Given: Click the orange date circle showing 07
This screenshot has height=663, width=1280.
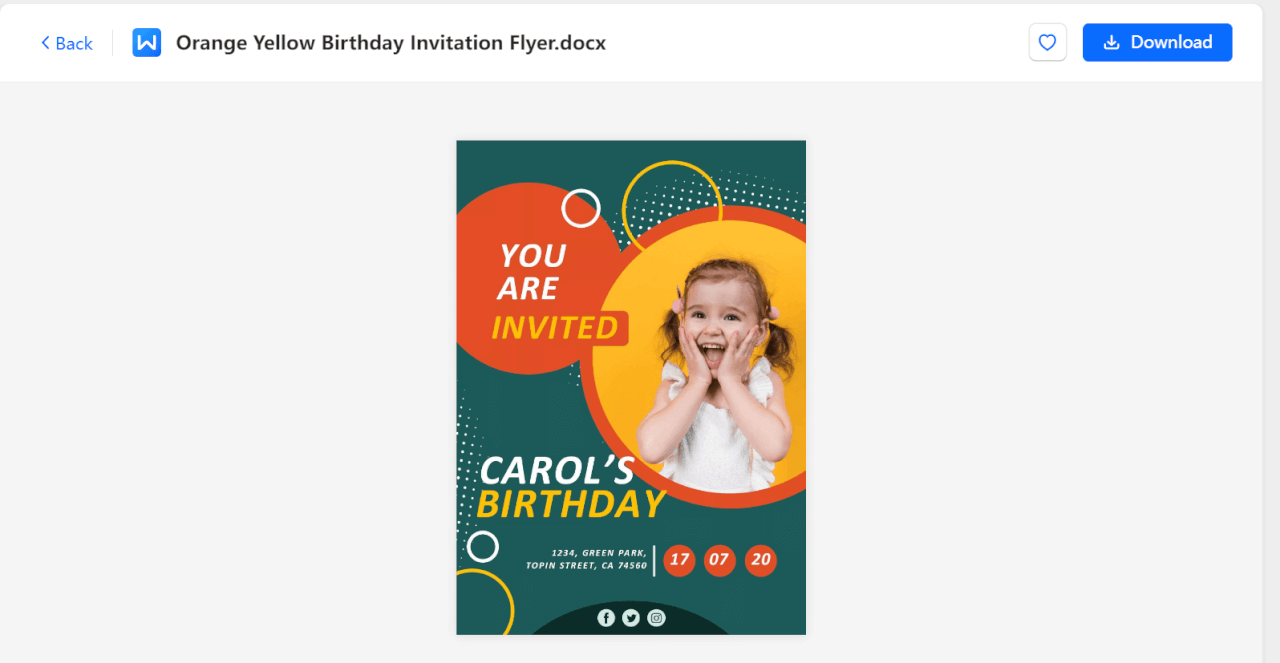Looking at the screenshot, I should coord(719,560).
